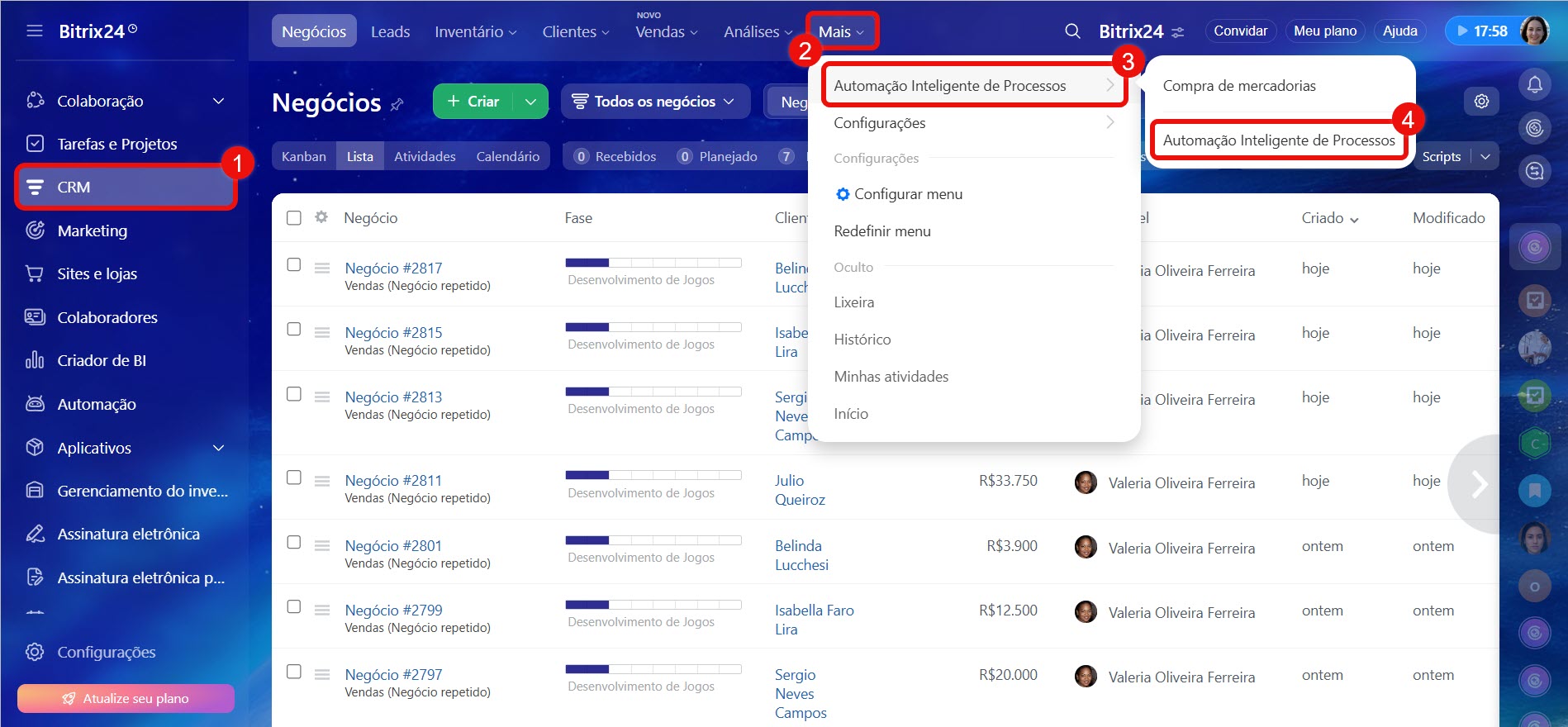Image resolution: width=1568 pixels, height=727 pixels.
Task: Switch to the Kanban view tab
Action: [303, 156]
